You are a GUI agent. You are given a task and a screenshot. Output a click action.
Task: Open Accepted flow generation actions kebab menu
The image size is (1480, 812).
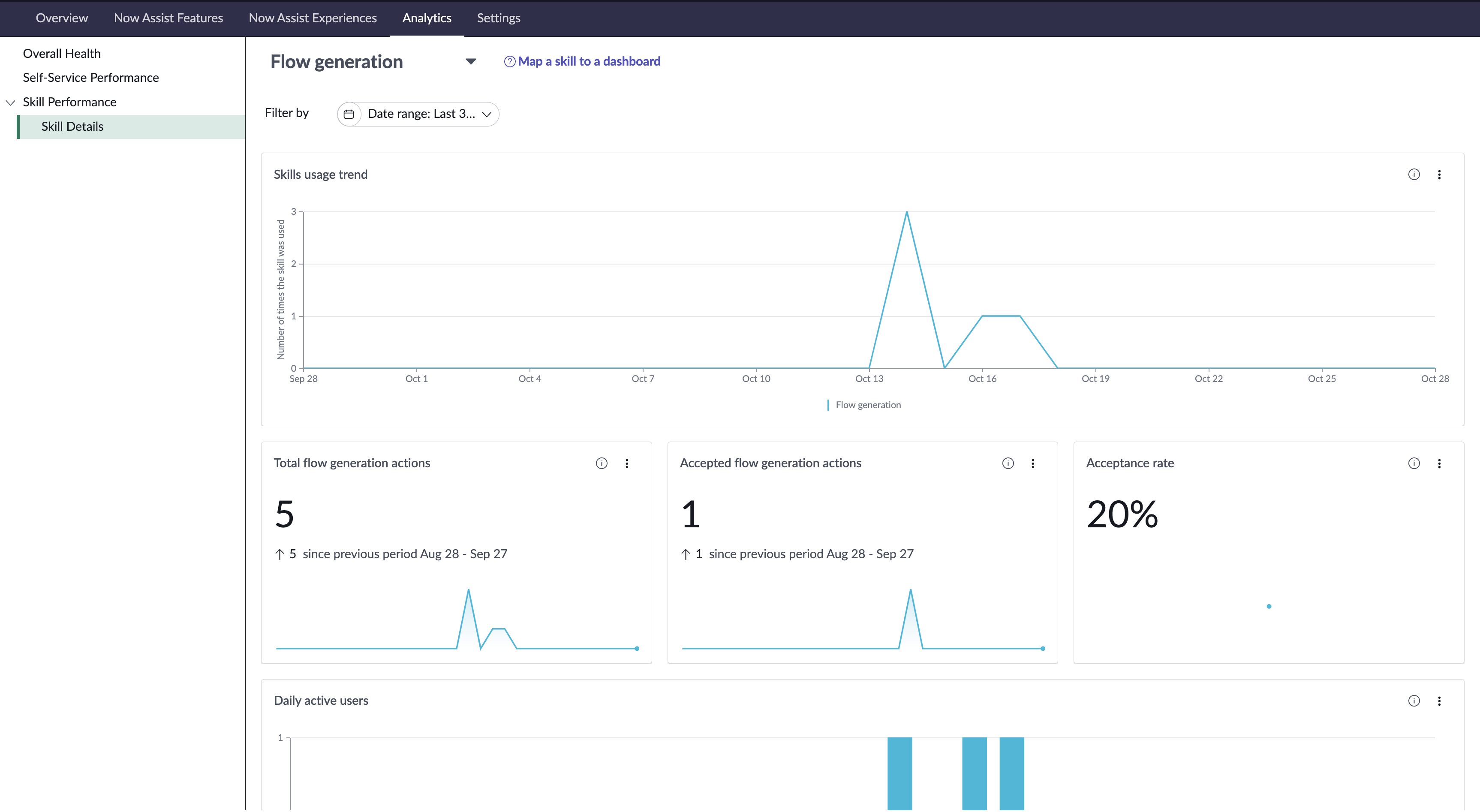click(1033, 463)
